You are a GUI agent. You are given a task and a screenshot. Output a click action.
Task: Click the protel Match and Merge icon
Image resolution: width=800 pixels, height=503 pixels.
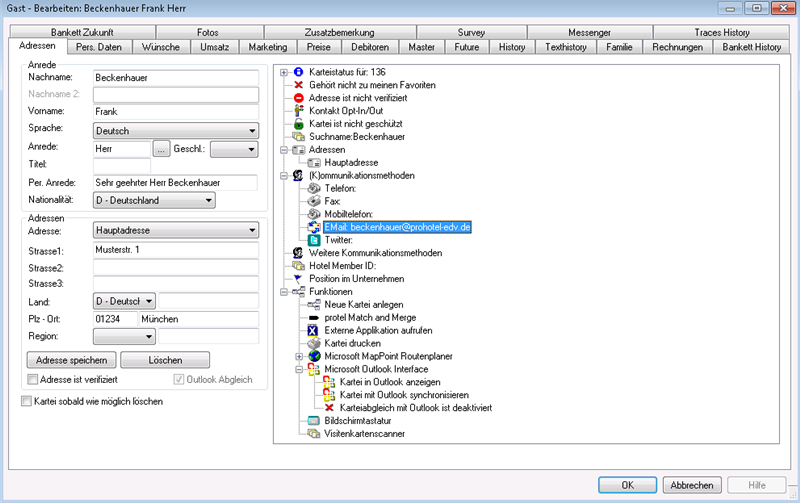point(314,318)
